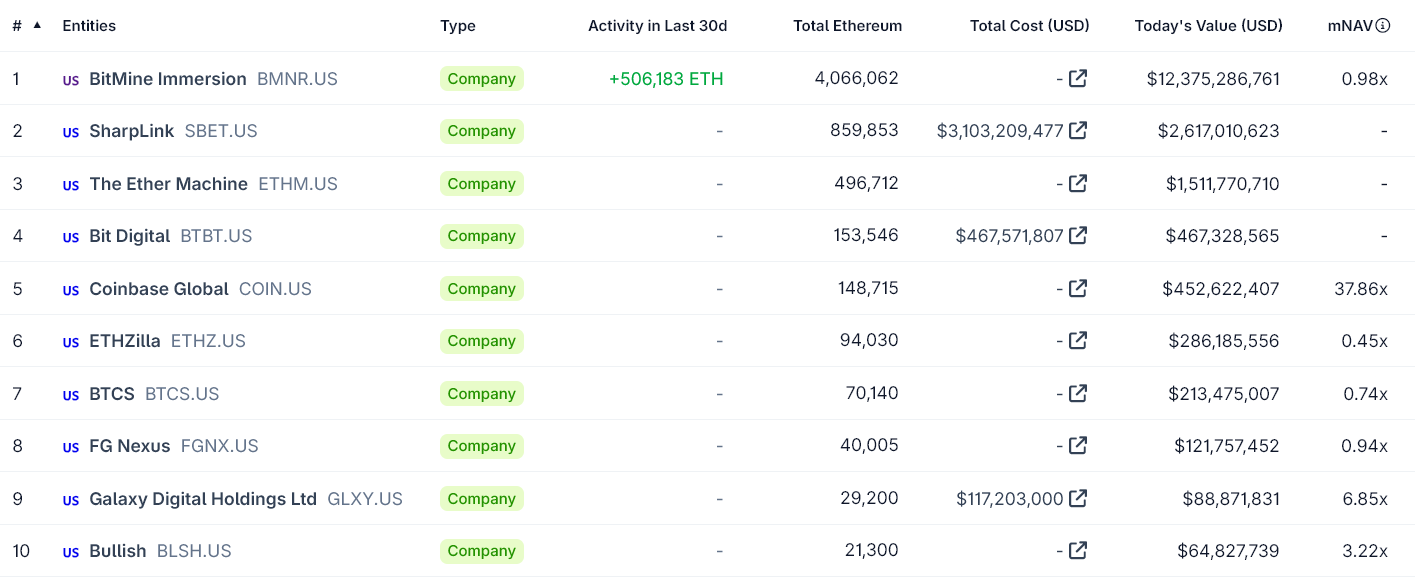Open BTCS's external cost link
The width and height of the screenshot is (1415, 579).
(1078, 393)
